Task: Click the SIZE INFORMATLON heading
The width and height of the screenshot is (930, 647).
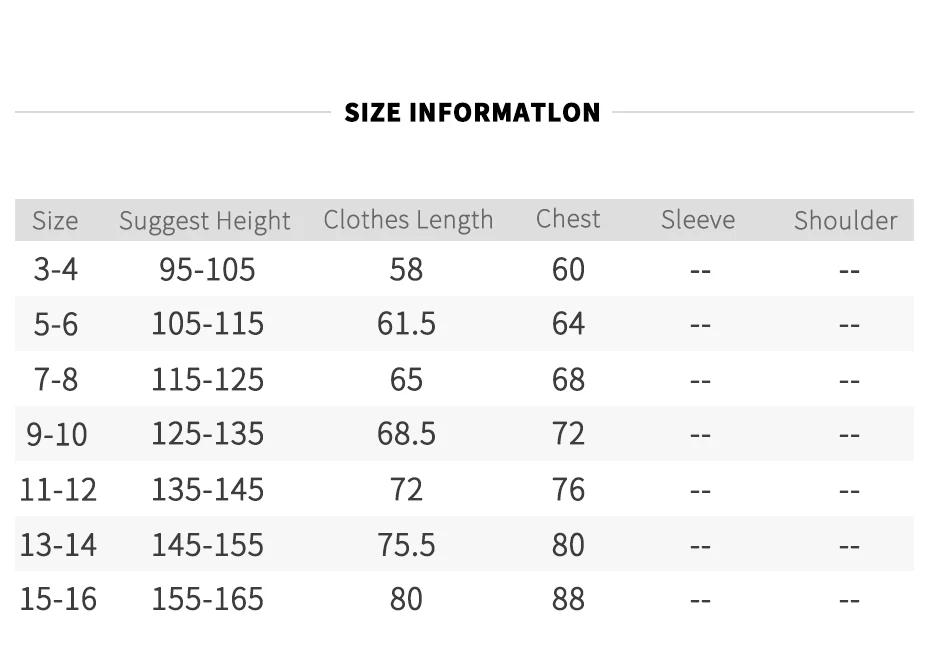Action: coord(472,113)
